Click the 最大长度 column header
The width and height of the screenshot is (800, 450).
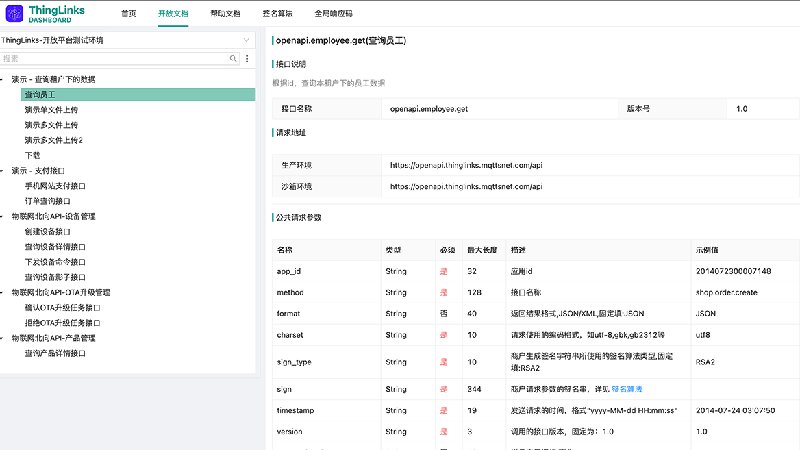coord(482,249)
